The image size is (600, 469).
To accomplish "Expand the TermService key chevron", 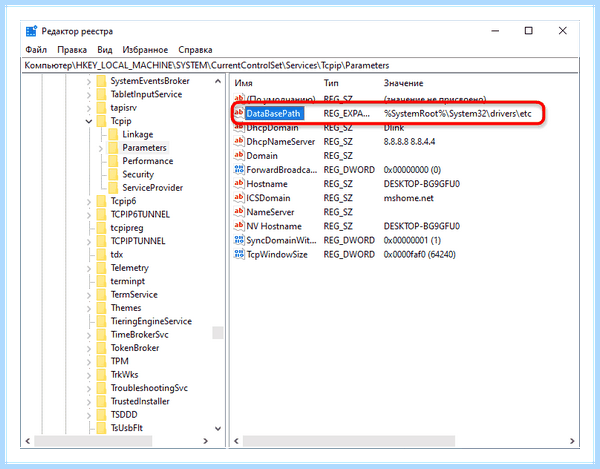I will pos(89,295).
